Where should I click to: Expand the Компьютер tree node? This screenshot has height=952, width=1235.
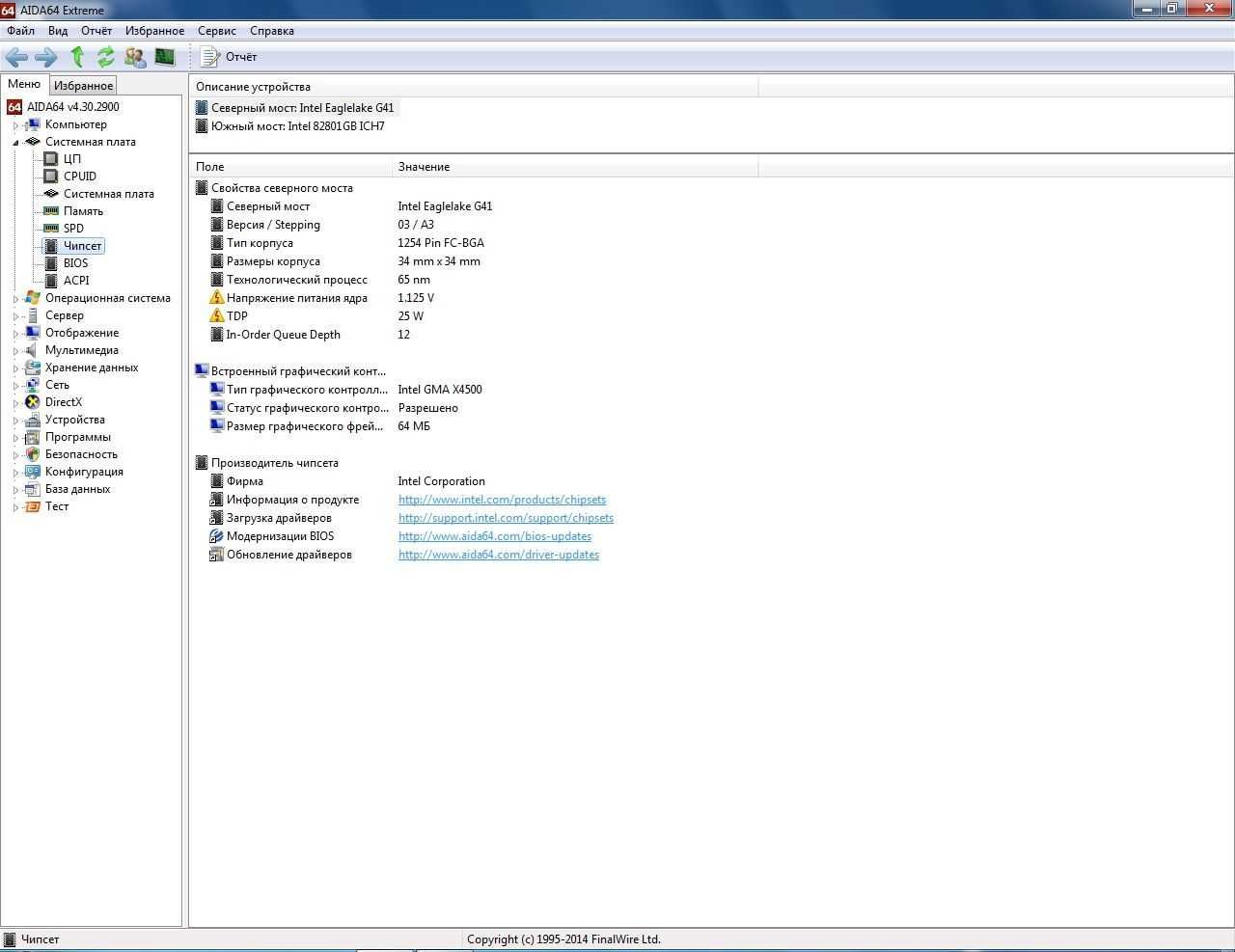point(15,125)
